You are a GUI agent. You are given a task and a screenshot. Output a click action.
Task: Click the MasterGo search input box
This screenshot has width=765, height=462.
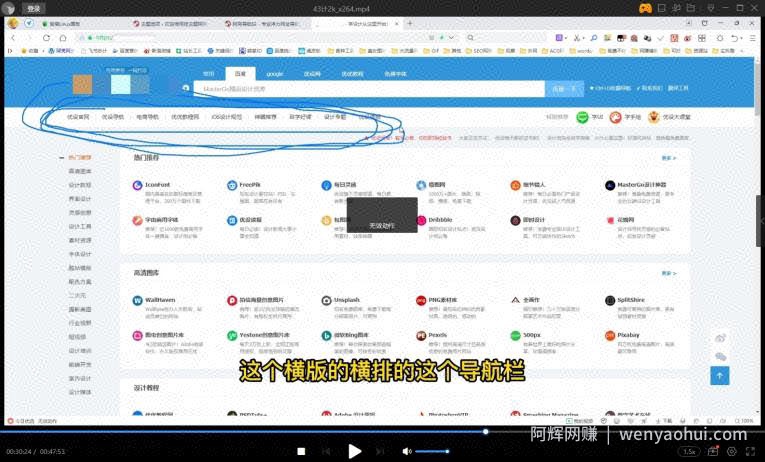(x=369, y=89)
